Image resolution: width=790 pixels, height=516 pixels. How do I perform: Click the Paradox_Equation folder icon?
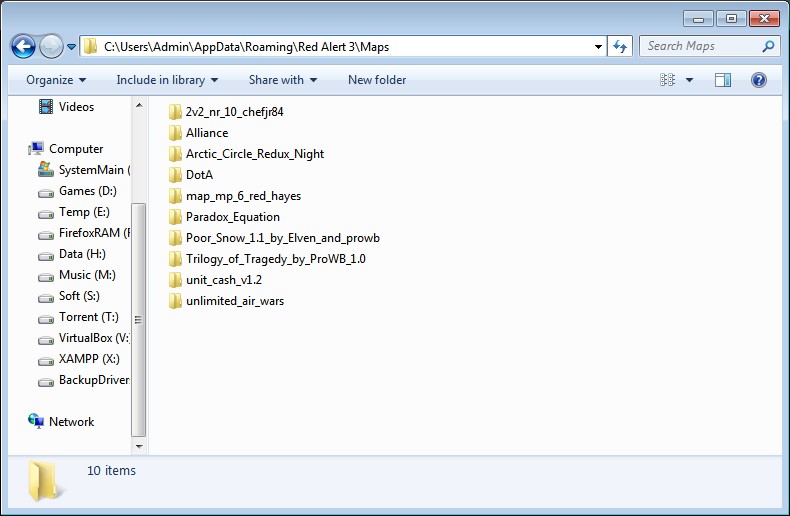pyautogui.click(x=175, y=217)
